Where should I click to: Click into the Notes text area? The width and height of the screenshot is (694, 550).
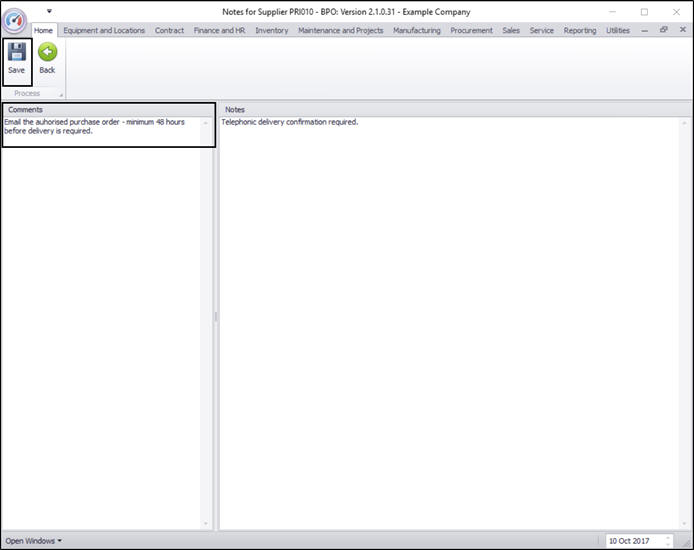tap(449, 323)
